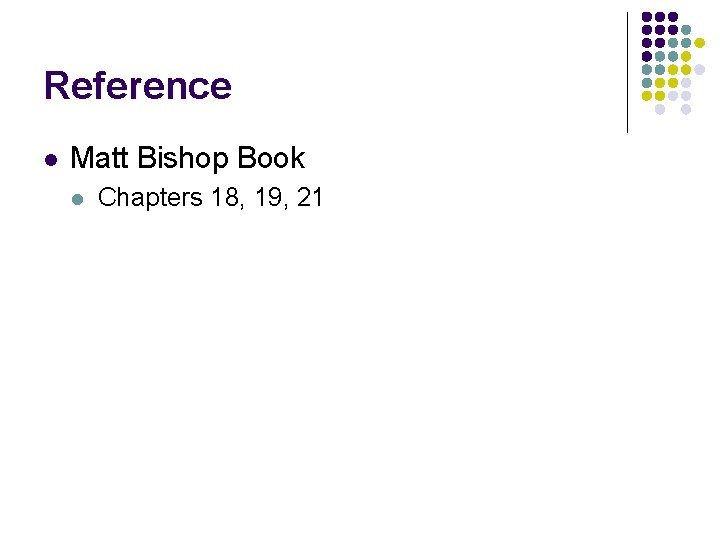Click the "Chapters 18, 19, 21" sub-bullet text
Image resolution: width=720 pixels, height=540 pixels.
pos(211,198)
